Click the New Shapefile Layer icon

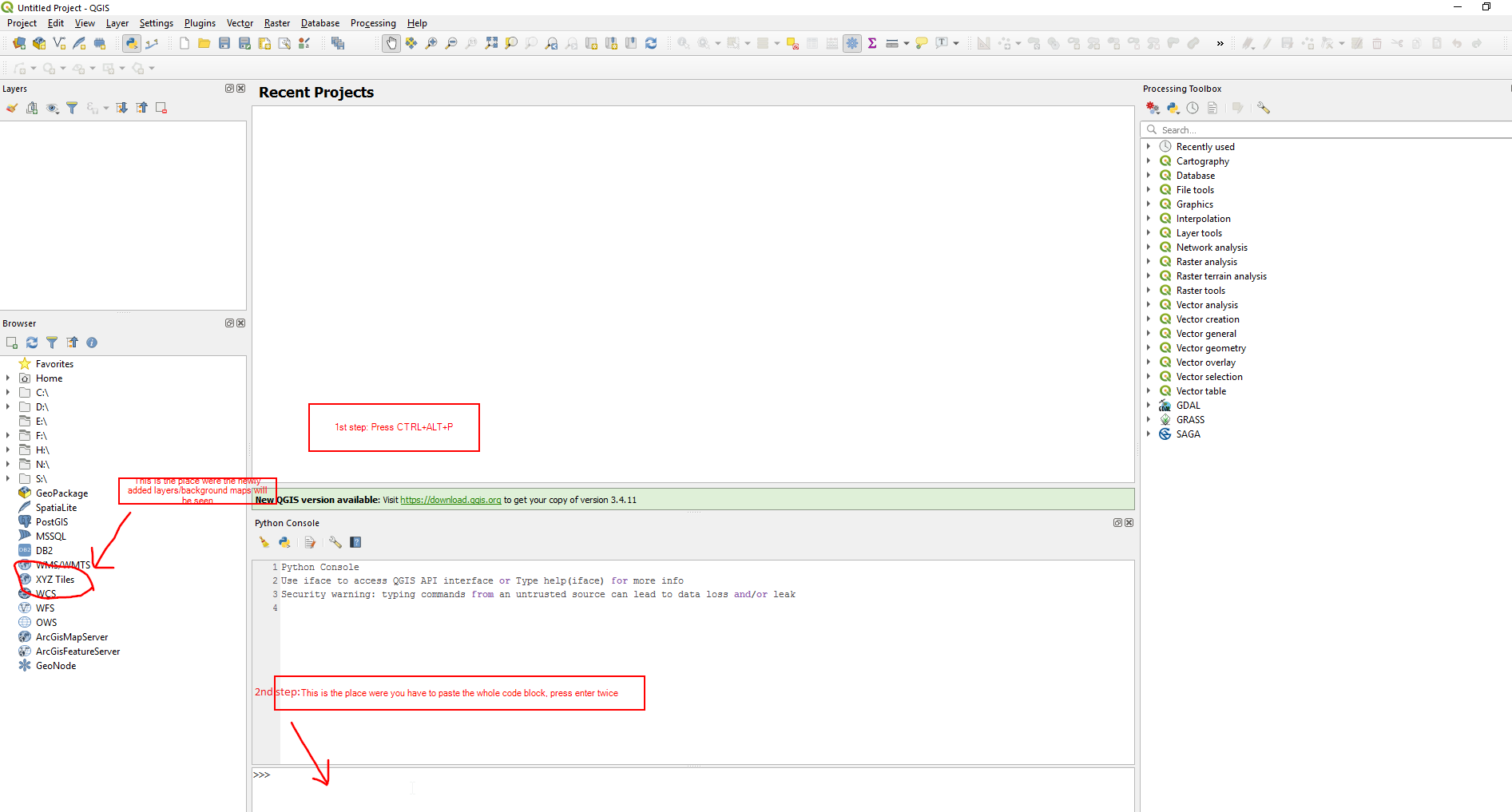59,43
